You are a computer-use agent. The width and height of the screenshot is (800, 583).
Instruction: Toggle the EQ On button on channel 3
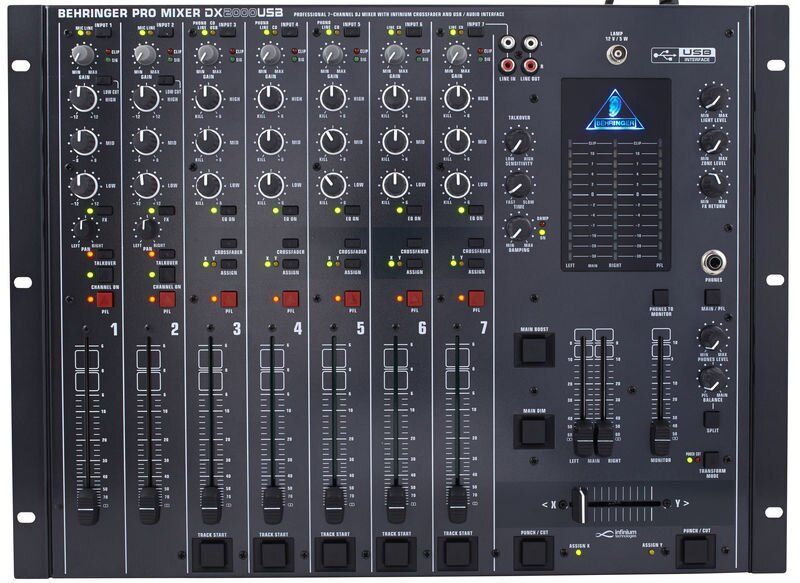228,210
